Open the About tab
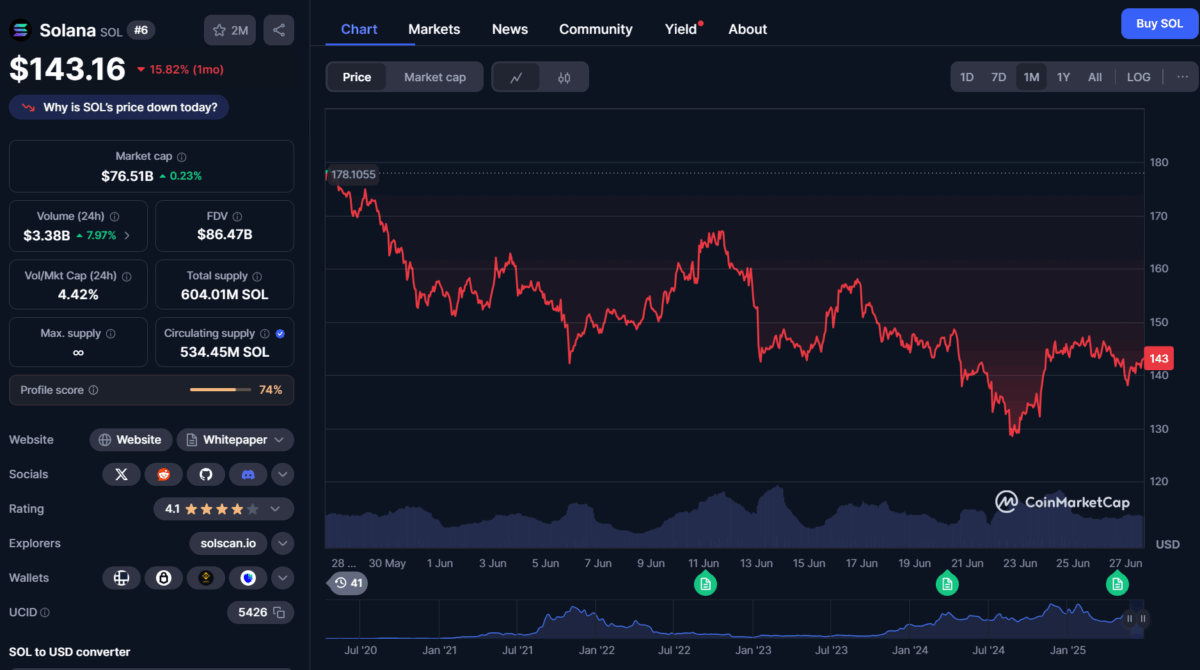The width and height of the screenshot is (1200, 670). [x=748, y=29]
